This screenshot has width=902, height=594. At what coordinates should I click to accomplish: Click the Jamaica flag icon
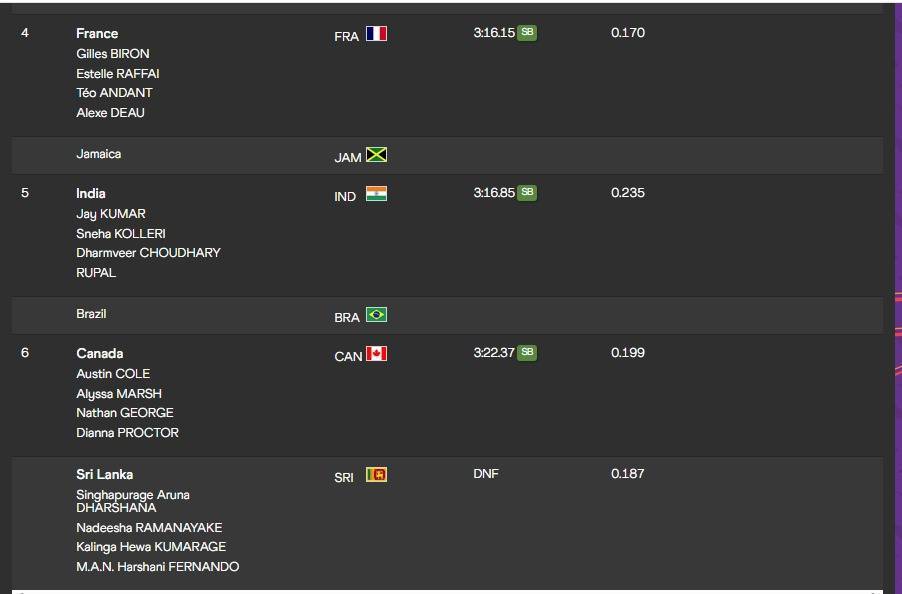(376, 155)
